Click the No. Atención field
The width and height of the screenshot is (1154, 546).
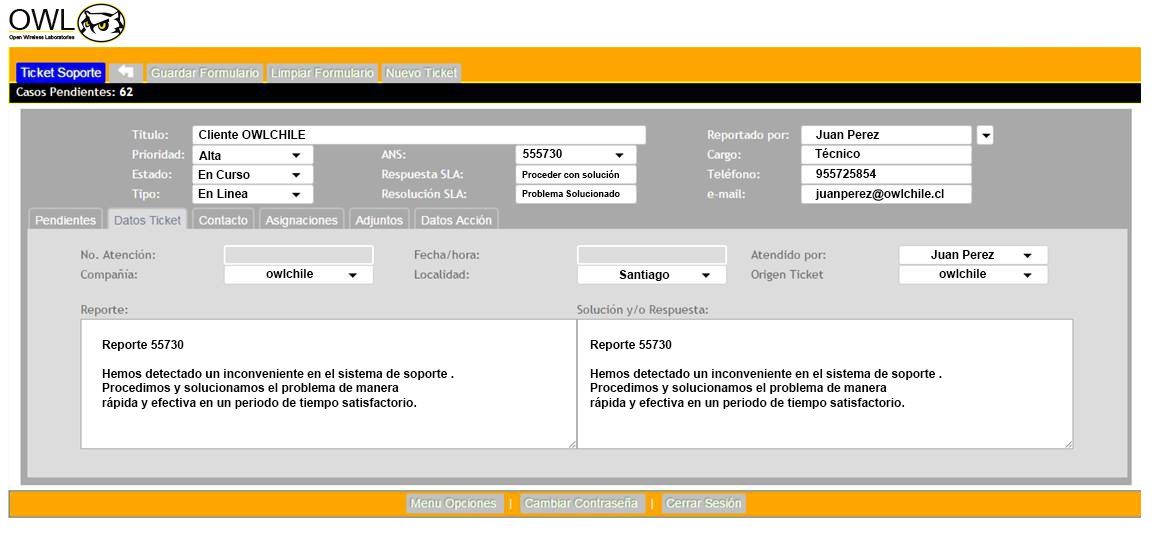click(x=299, y=255)
